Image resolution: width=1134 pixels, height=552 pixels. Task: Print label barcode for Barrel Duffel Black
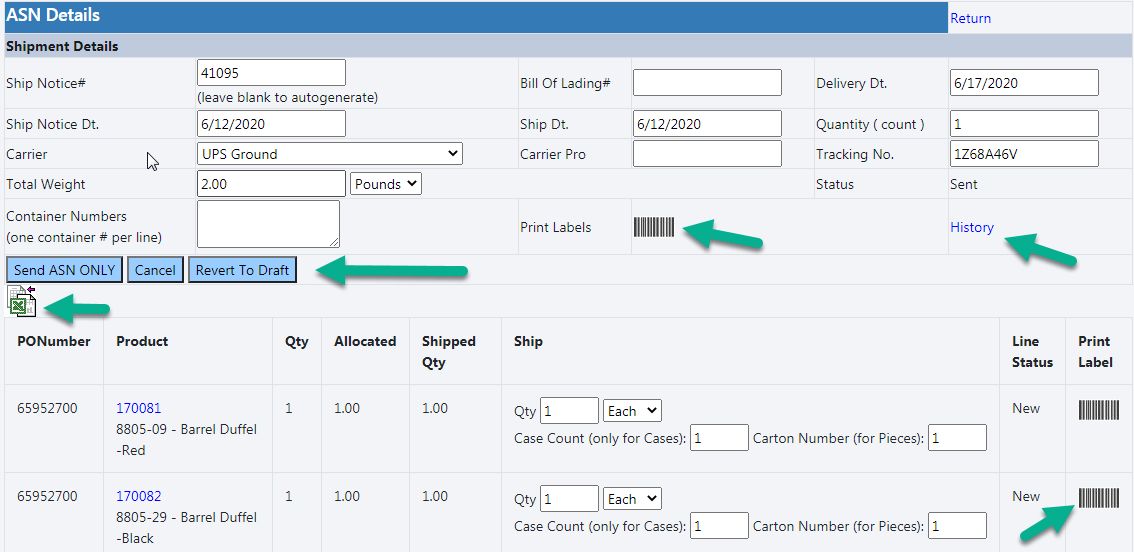pyautogui.click(x=1098, y=497)
